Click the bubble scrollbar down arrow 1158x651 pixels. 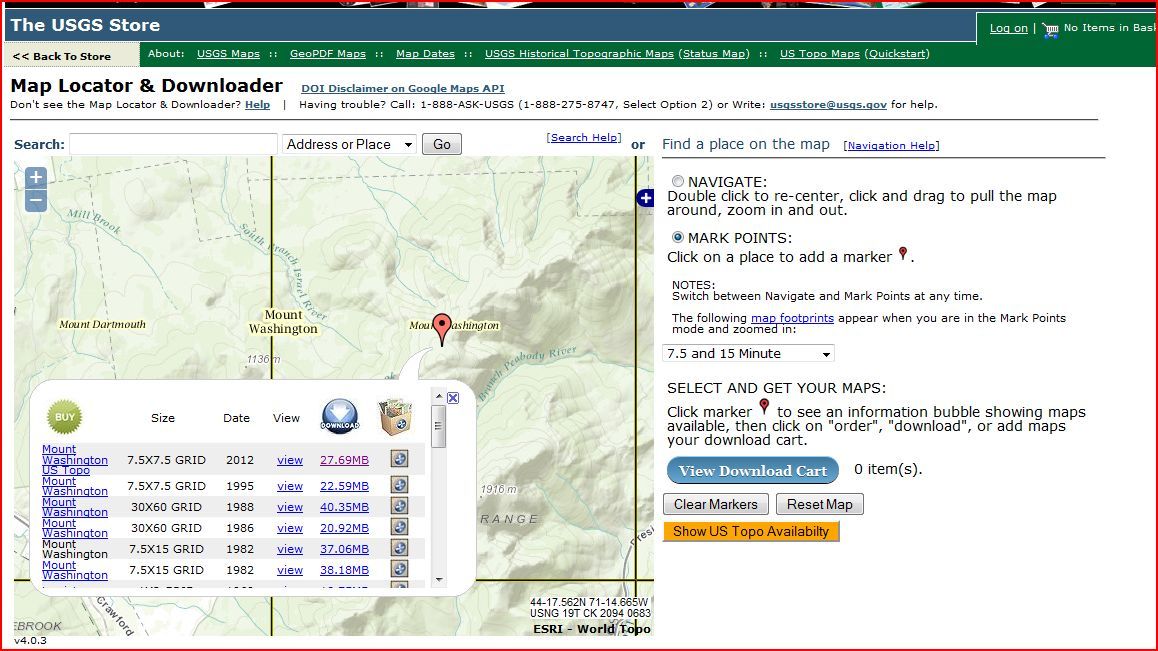(x=439, y=580)
